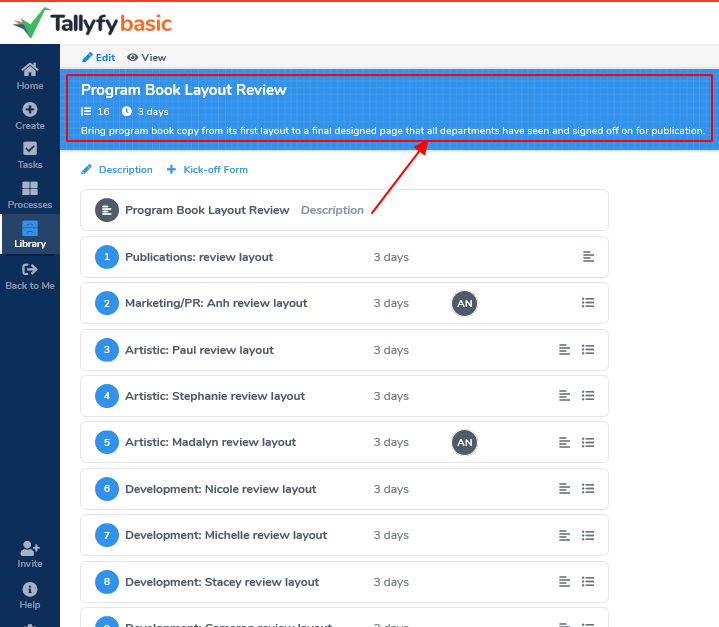Click the Tallyfy basic logo

92,23
